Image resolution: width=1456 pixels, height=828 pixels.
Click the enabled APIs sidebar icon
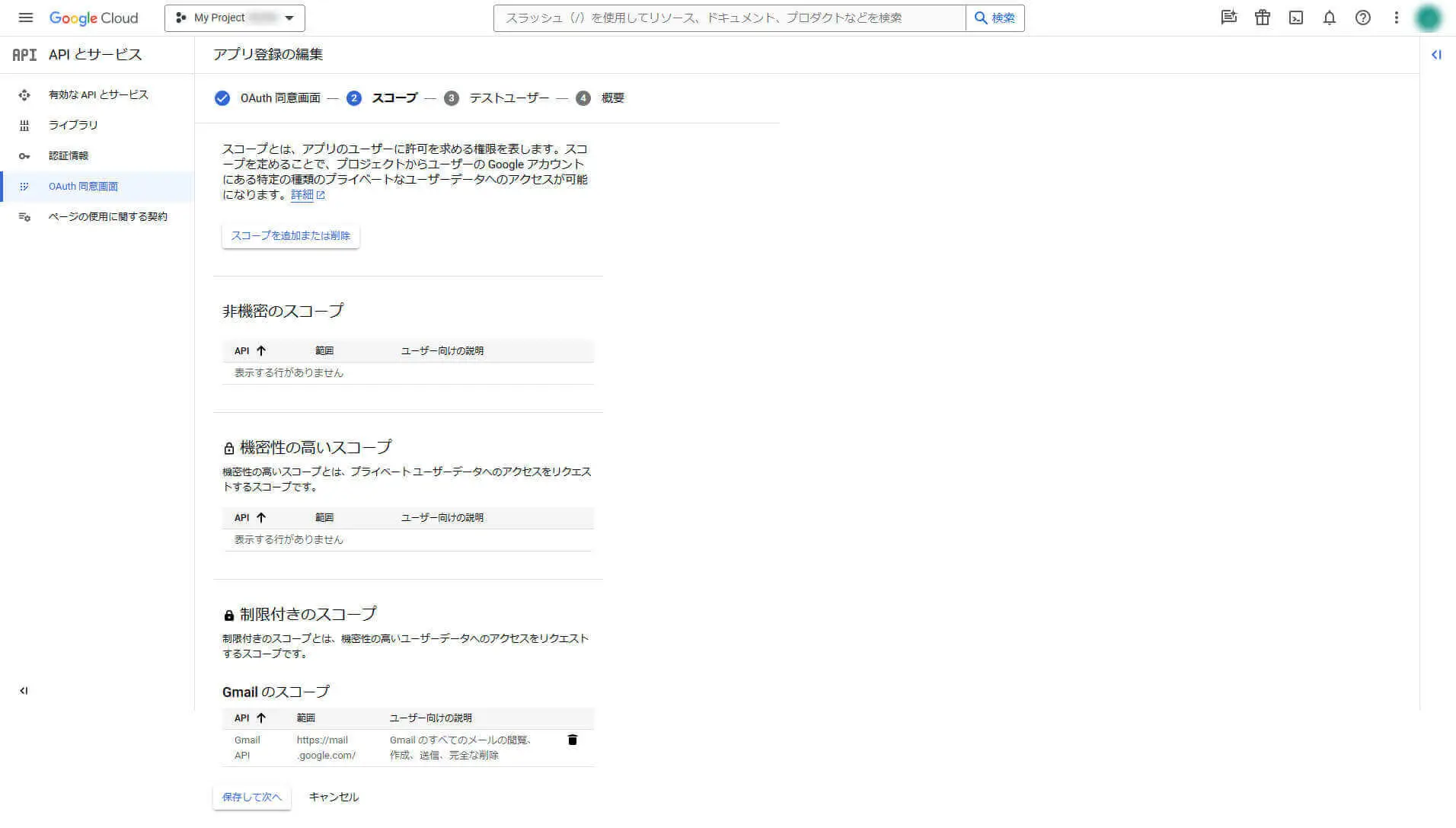(24, 94)
